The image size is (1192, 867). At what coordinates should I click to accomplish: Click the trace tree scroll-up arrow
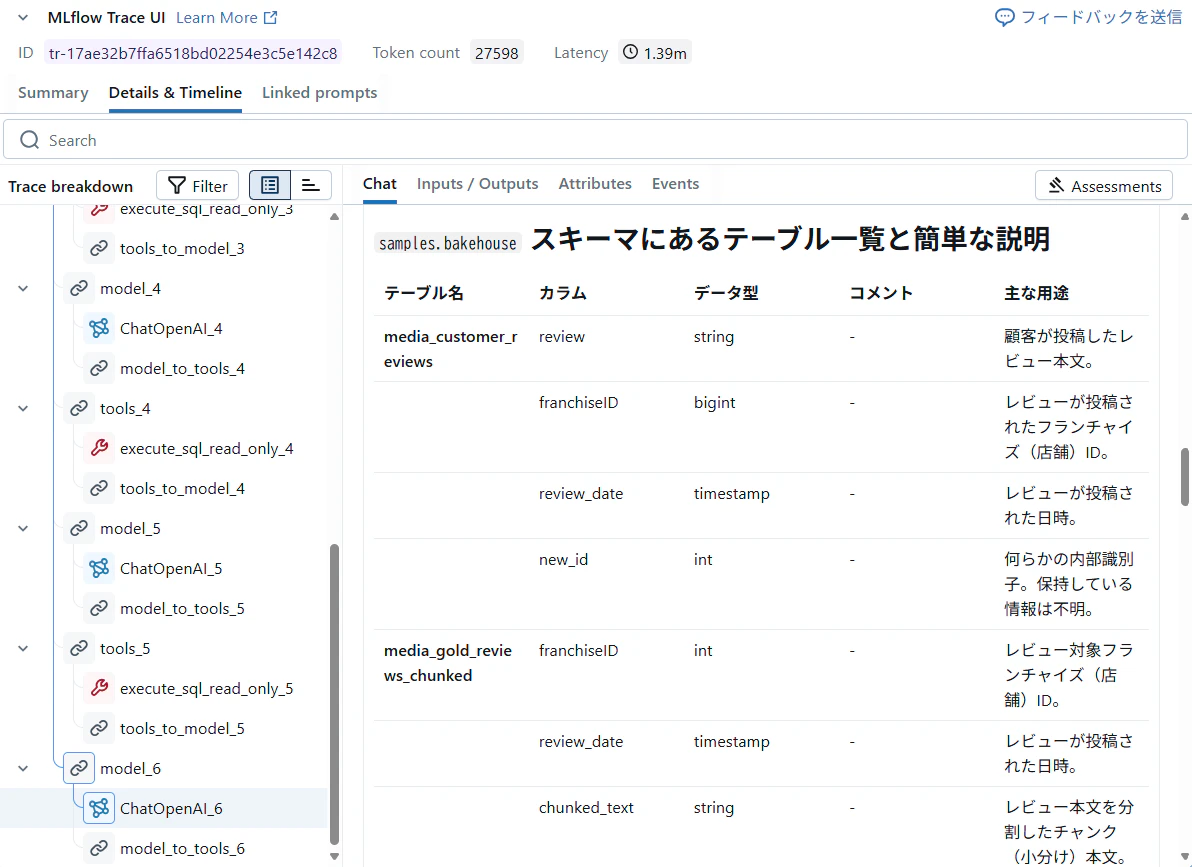pos(334,218)
